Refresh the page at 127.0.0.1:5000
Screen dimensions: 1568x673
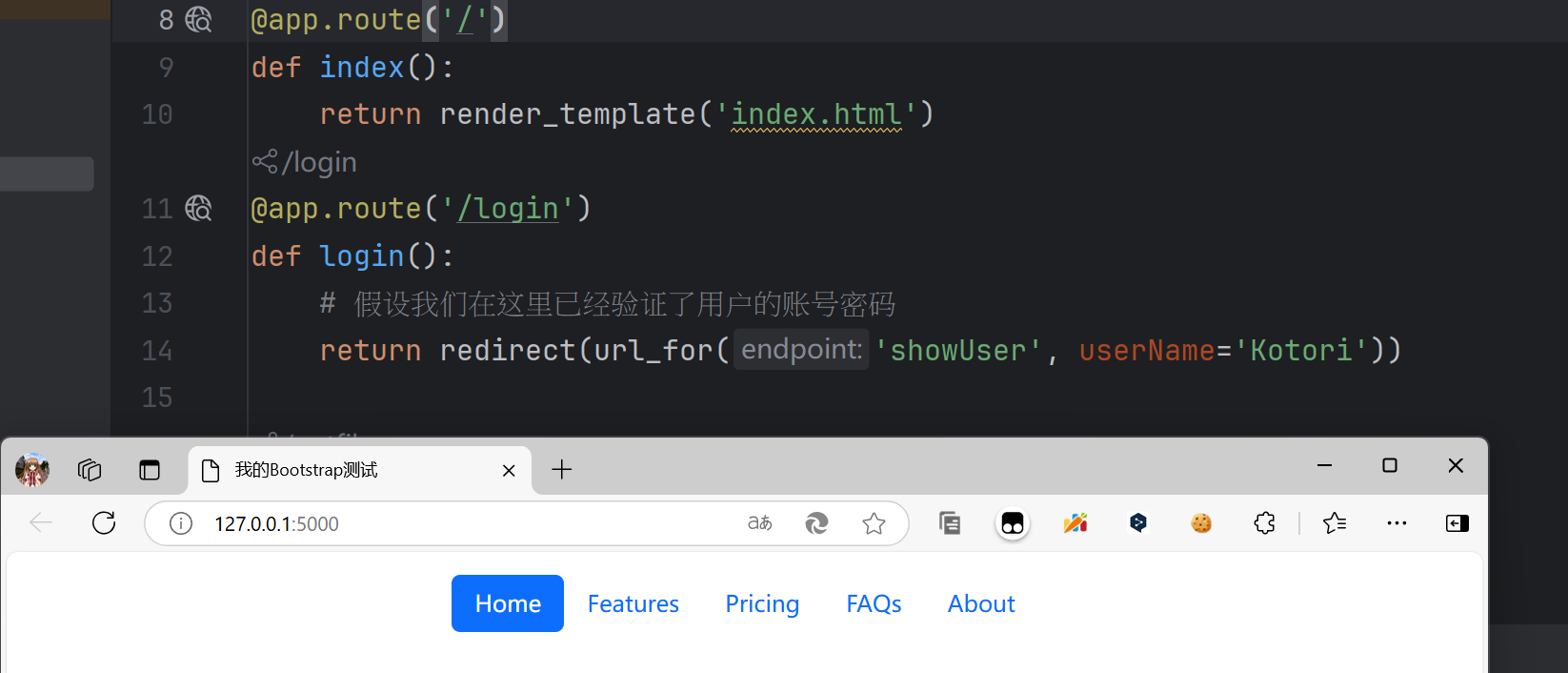click(x=104, y=523)
